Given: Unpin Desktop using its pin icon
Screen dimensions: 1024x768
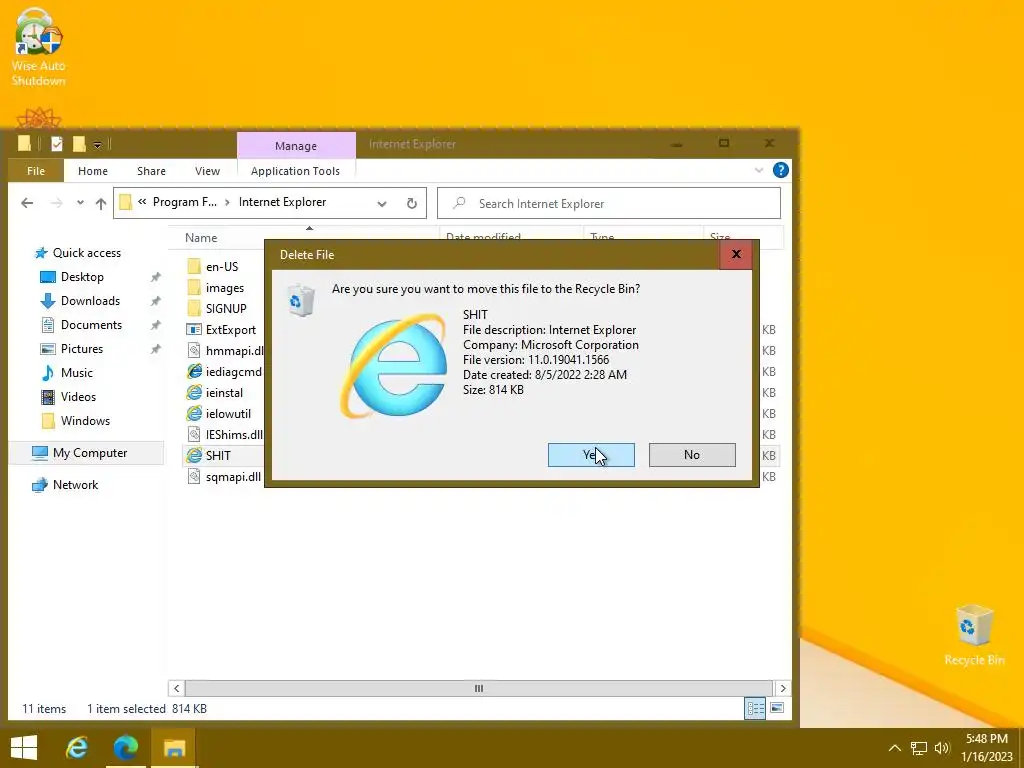Looking at the screenshot, I should point(155,278).
